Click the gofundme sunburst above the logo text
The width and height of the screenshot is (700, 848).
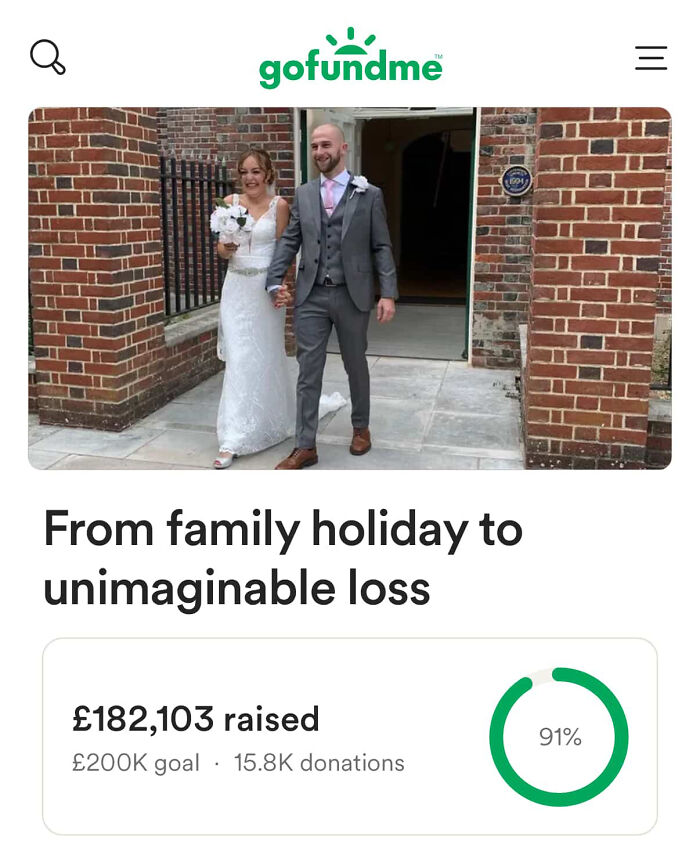349,43
